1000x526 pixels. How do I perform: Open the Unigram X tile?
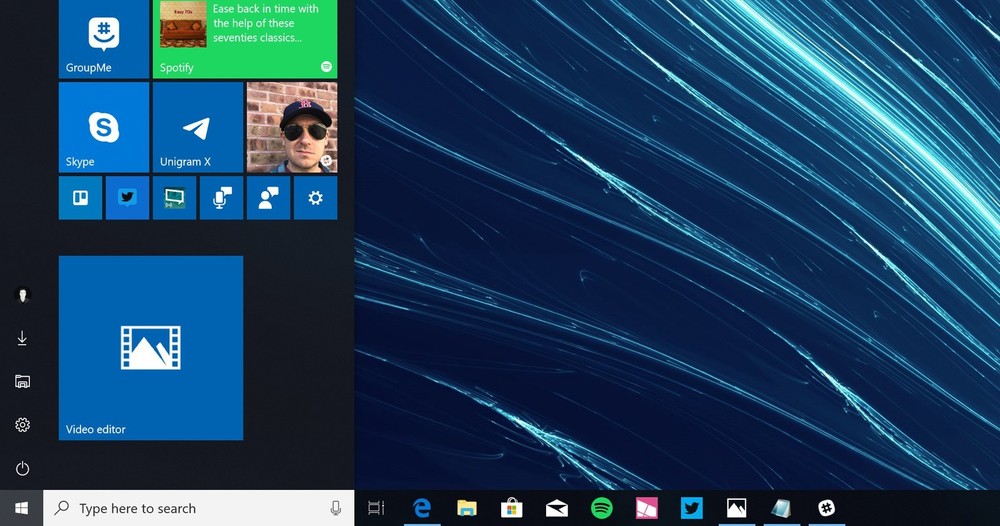coord(197,127)
